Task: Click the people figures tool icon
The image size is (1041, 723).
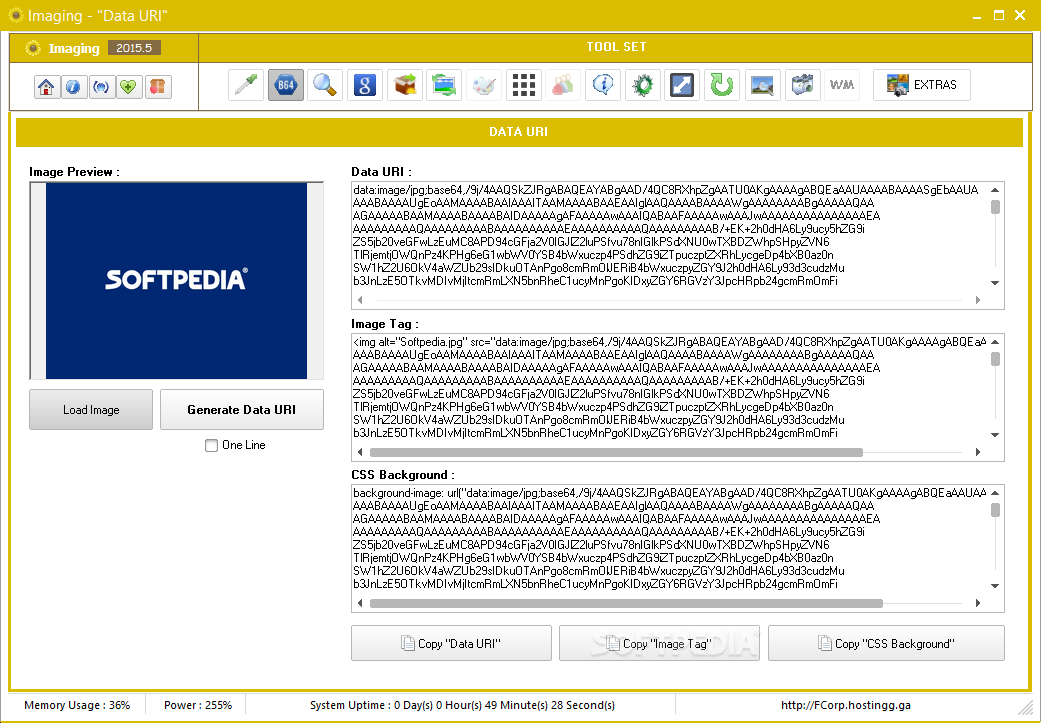Action: (563, 85)
